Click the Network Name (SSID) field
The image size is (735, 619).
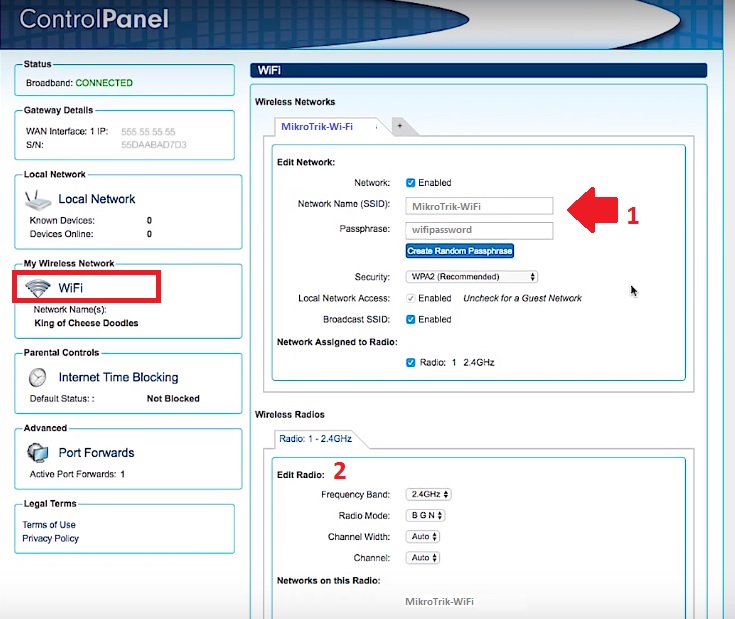479,206
